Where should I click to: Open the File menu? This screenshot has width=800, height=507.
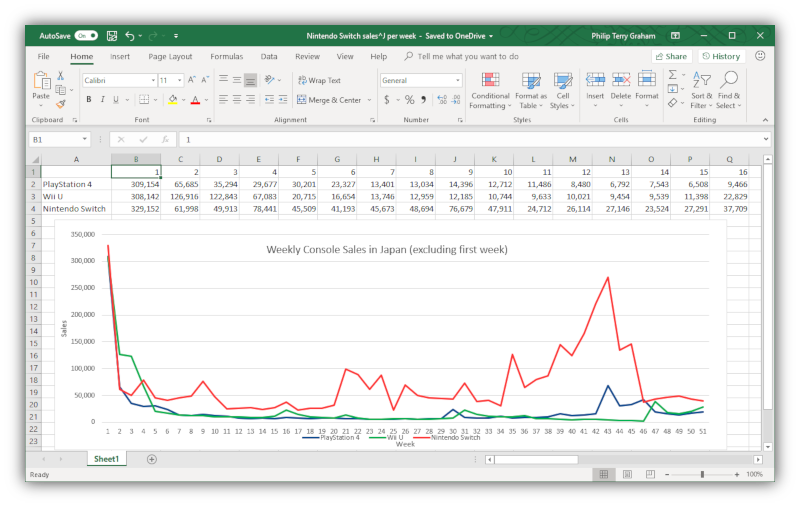click(x=43, y=57)
